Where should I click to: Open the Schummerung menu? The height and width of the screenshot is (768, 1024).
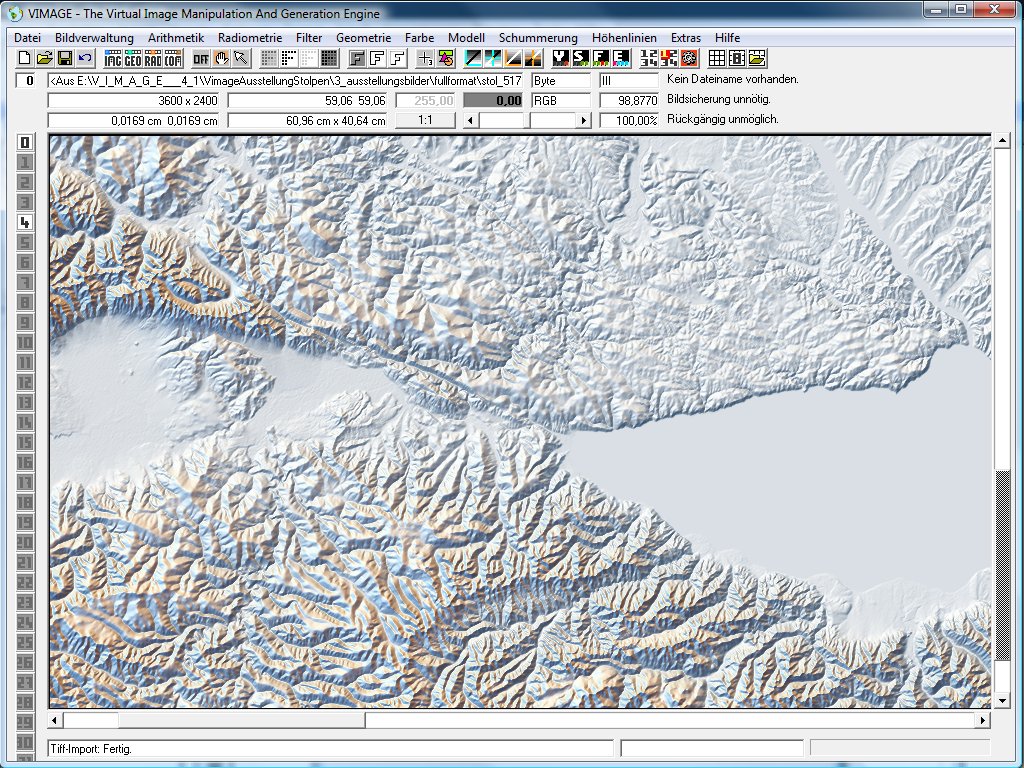pos(538,38)
